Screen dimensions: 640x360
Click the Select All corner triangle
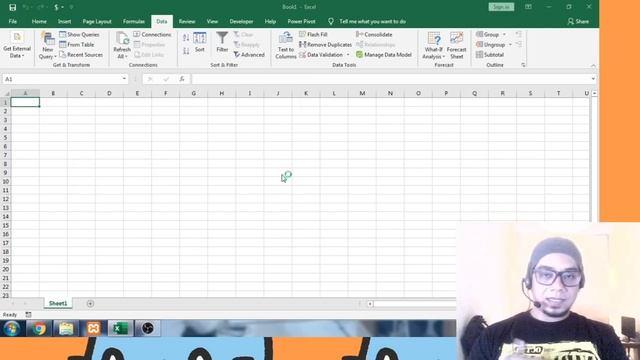(x=5, y=93)
